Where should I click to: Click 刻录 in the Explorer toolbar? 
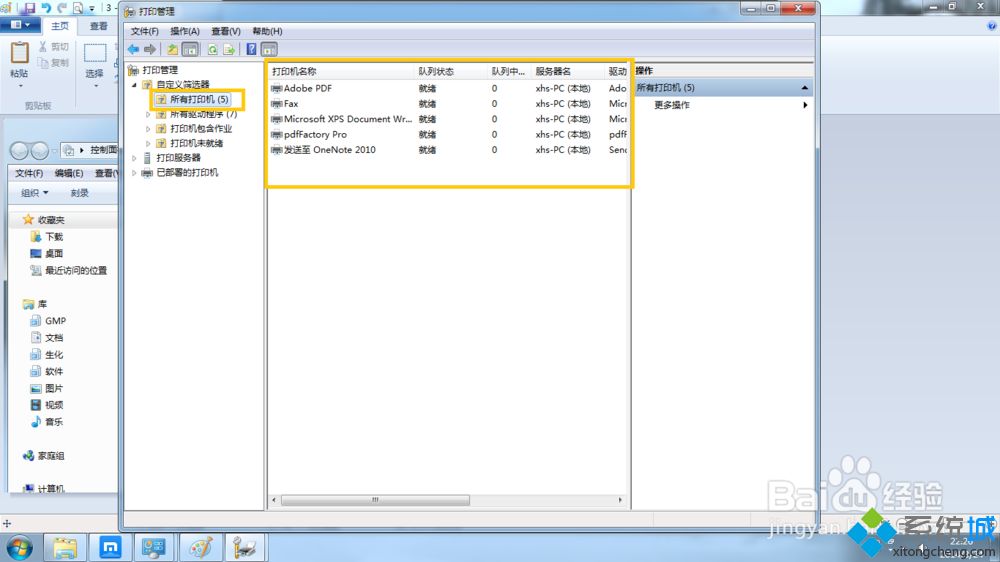point(80,193)
